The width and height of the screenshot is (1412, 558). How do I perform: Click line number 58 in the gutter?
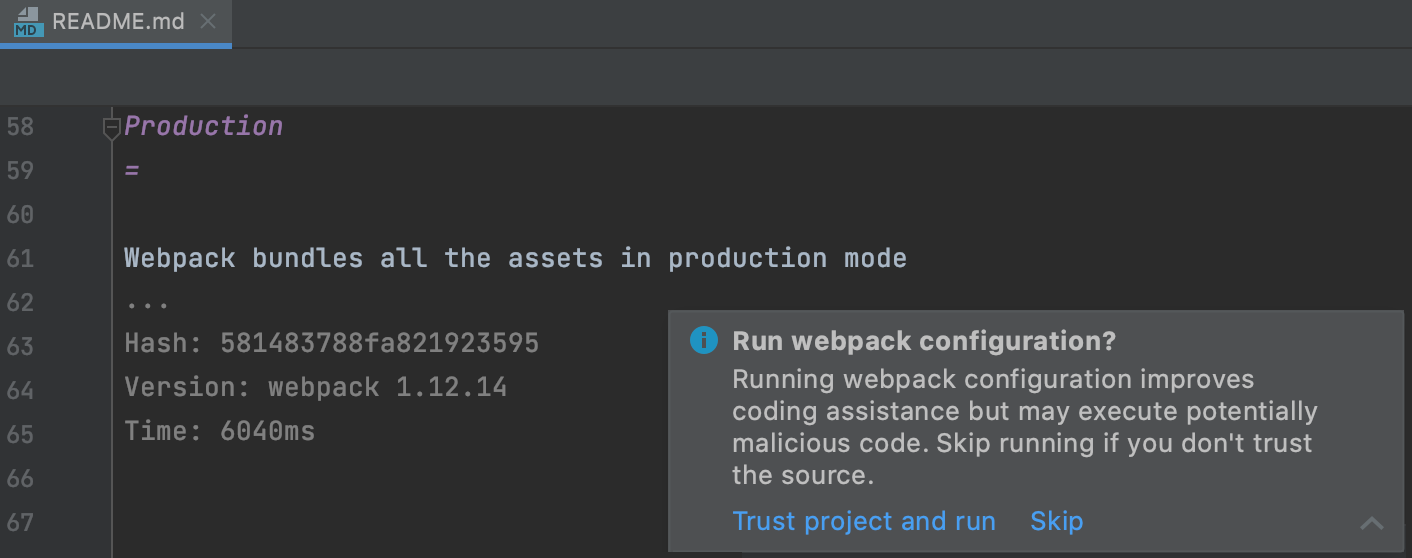pyautogui.click(x=20, y=127)
